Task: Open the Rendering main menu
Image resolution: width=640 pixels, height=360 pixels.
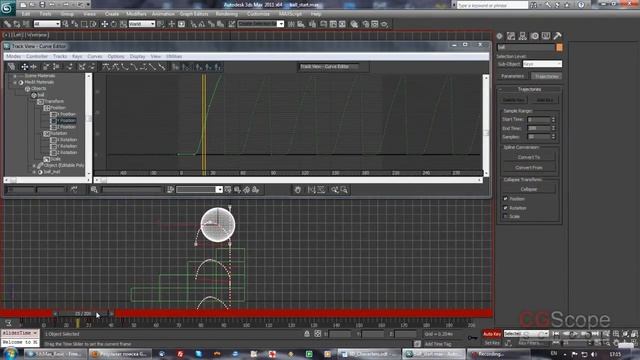Action: coord(227,14)
